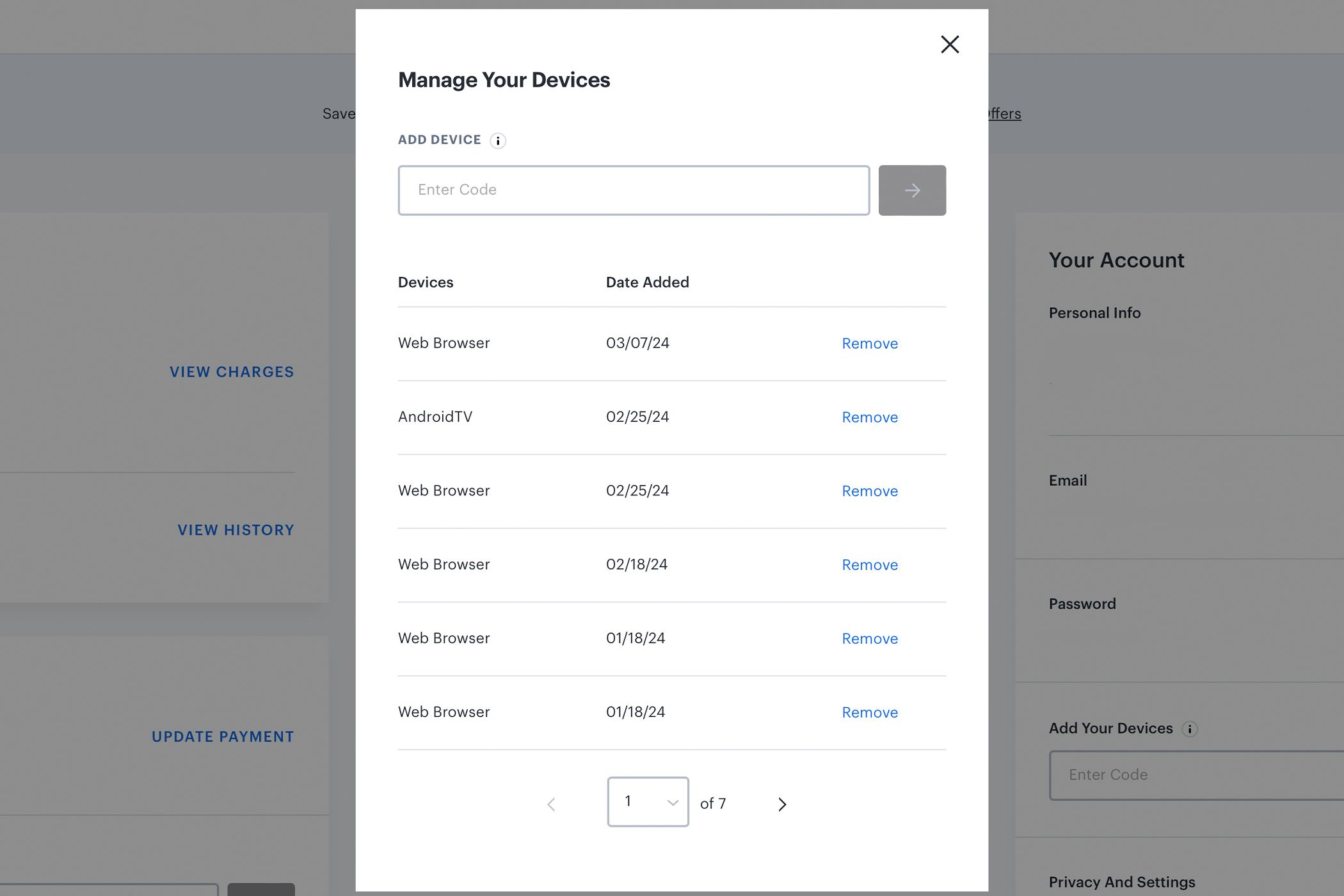Image resolution: width=1344 pixels, height=896 pixels.
Task: Remove Web Browser added 02/25/24
Action: [x=870, y=491]
